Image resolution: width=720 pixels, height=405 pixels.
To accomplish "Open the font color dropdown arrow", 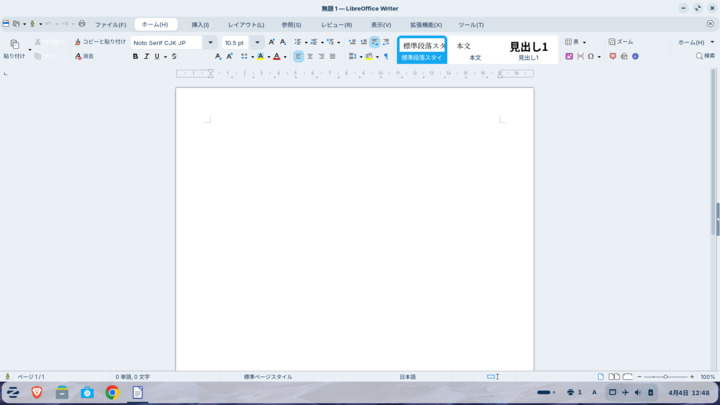I will (x=285, y=57).
